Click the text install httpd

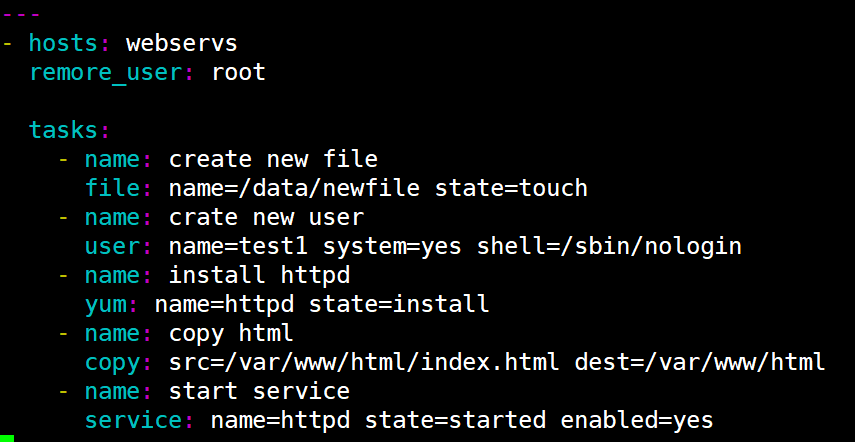click(x=259, y=275)
